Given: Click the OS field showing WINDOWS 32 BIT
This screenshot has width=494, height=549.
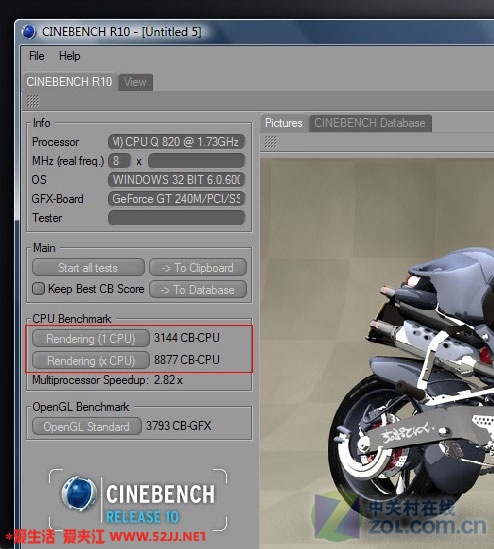Looking at the screenshot, I should (176, 180).
